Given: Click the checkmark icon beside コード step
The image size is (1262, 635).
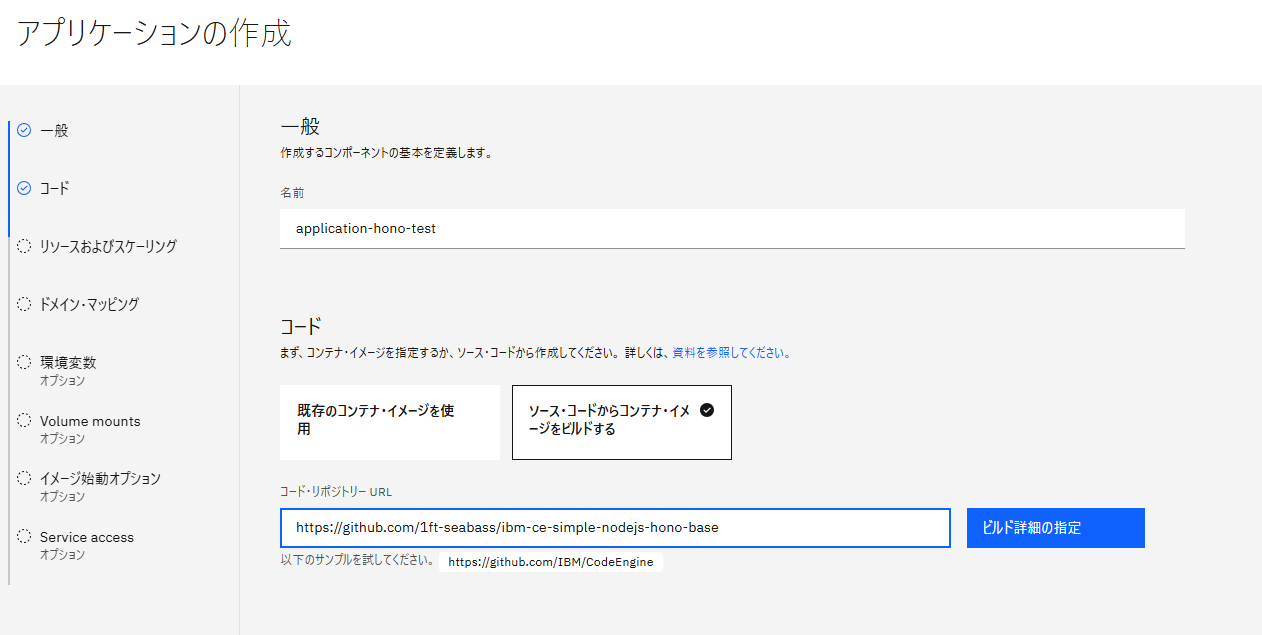Looking at the screenshot, I should [24, 188].
